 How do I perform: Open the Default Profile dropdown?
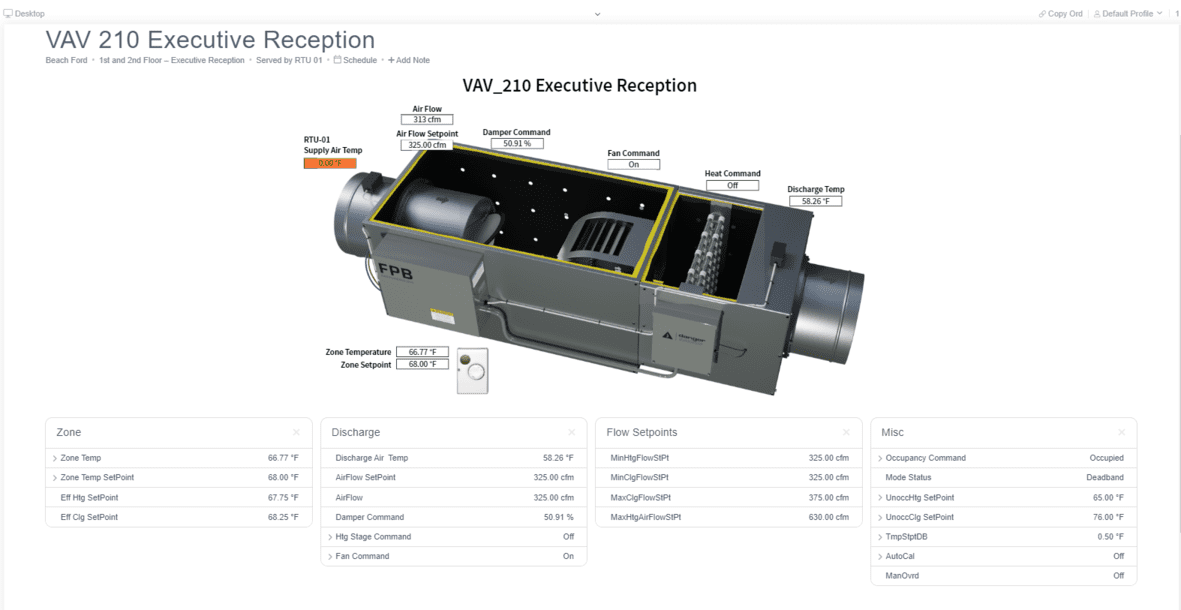click(1128, 14)
